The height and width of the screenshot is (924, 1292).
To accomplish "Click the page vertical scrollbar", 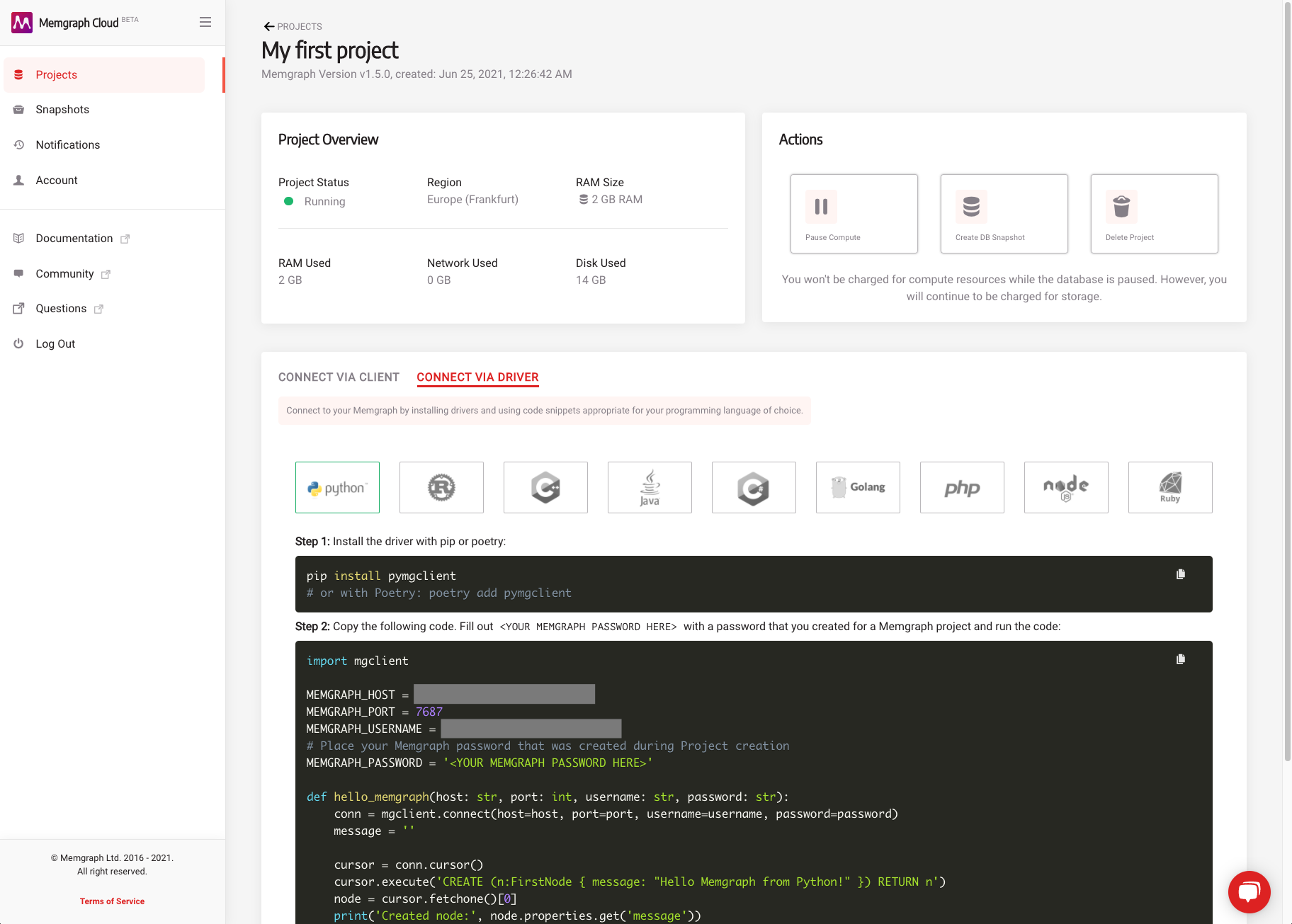I will (1288, 382).
